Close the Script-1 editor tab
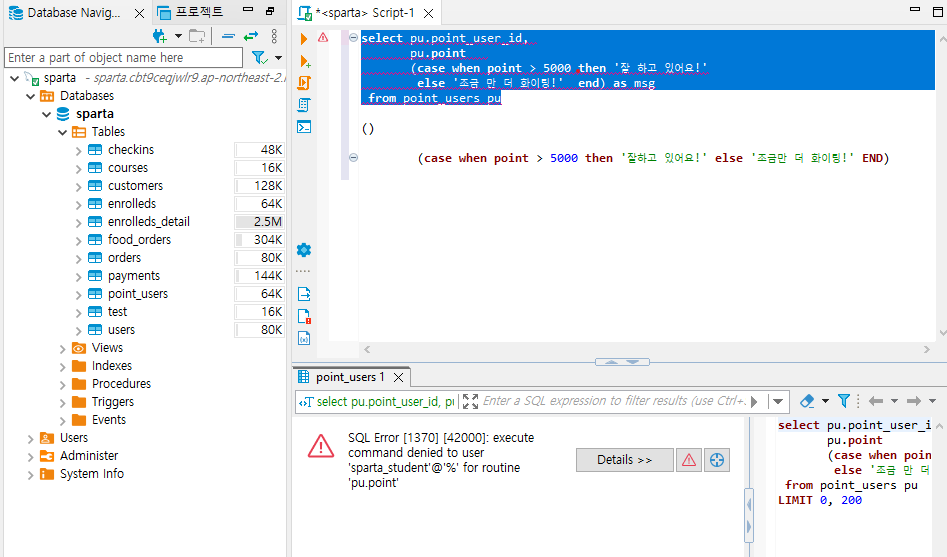The image size is (947, 557). 428,13
